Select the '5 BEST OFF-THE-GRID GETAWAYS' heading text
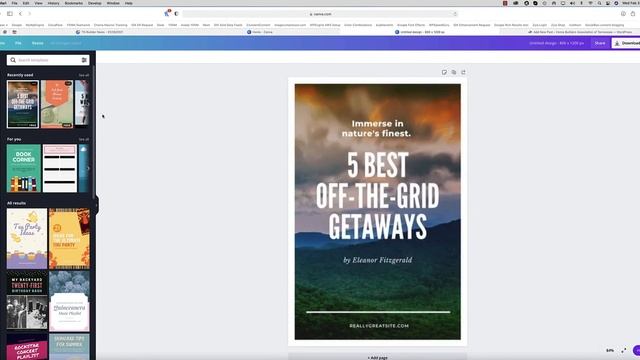 tap(378, 196)
